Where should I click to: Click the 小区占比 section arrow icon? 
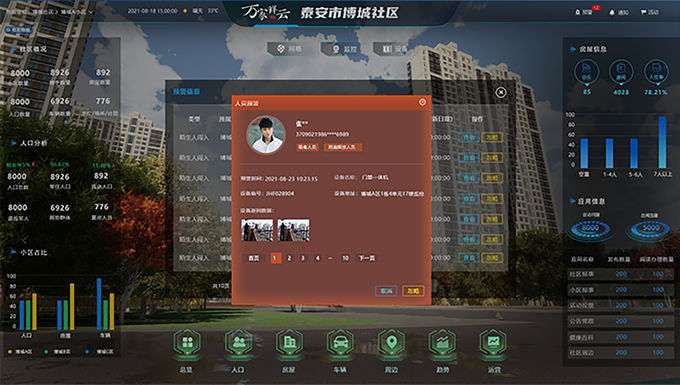[13, 252]
